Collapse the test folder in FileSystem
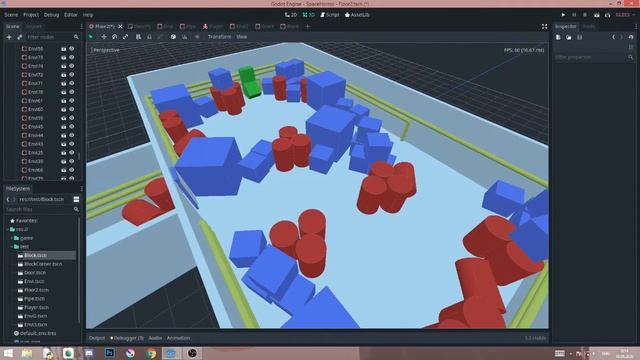 pyautogui.click(x=11, y=247)
